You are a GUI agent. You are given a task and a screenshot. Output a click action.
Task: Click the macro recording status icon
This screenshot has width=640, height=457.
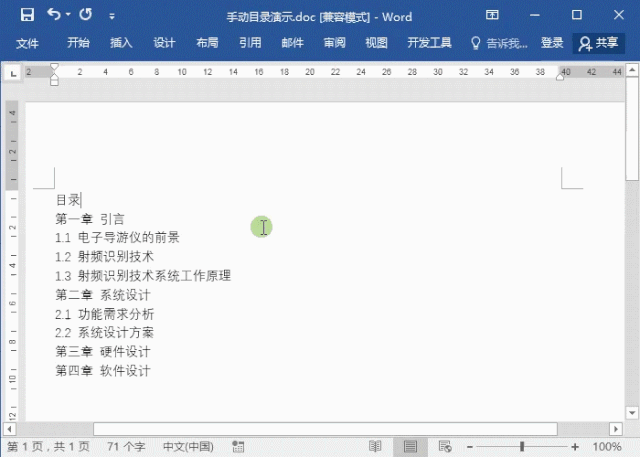coord(238,446)
